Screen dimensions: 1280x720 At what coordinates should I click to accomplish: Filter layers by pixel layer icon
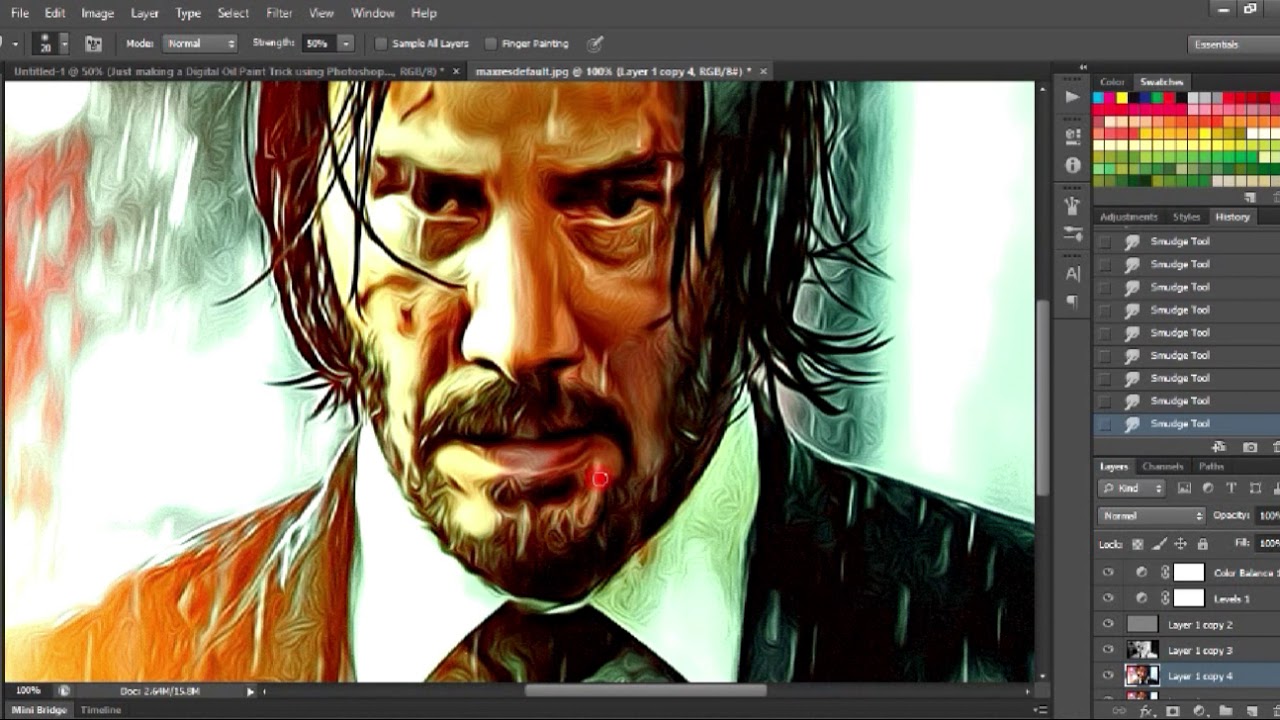tap(1185, 488)
